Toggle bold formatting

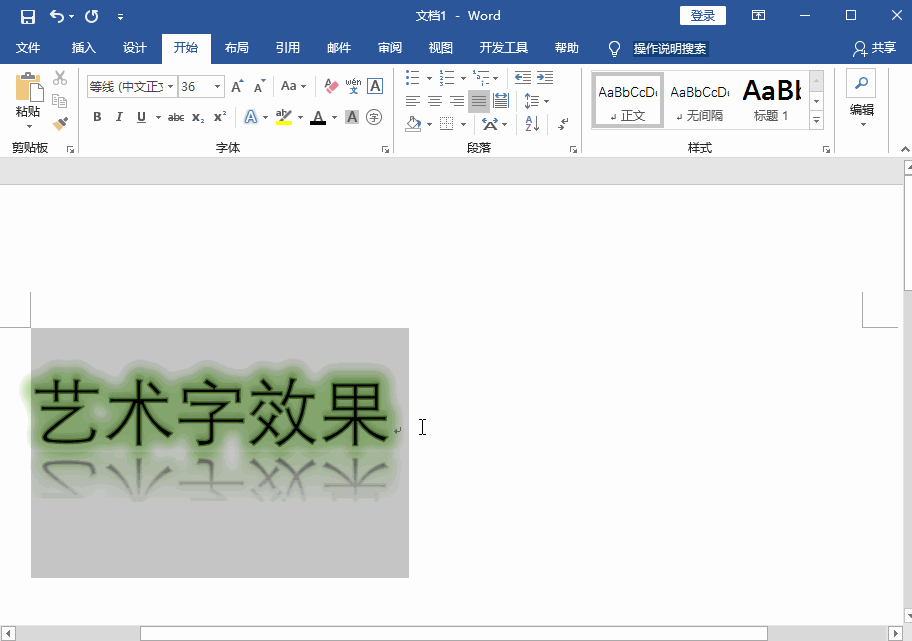pos(96,115)
